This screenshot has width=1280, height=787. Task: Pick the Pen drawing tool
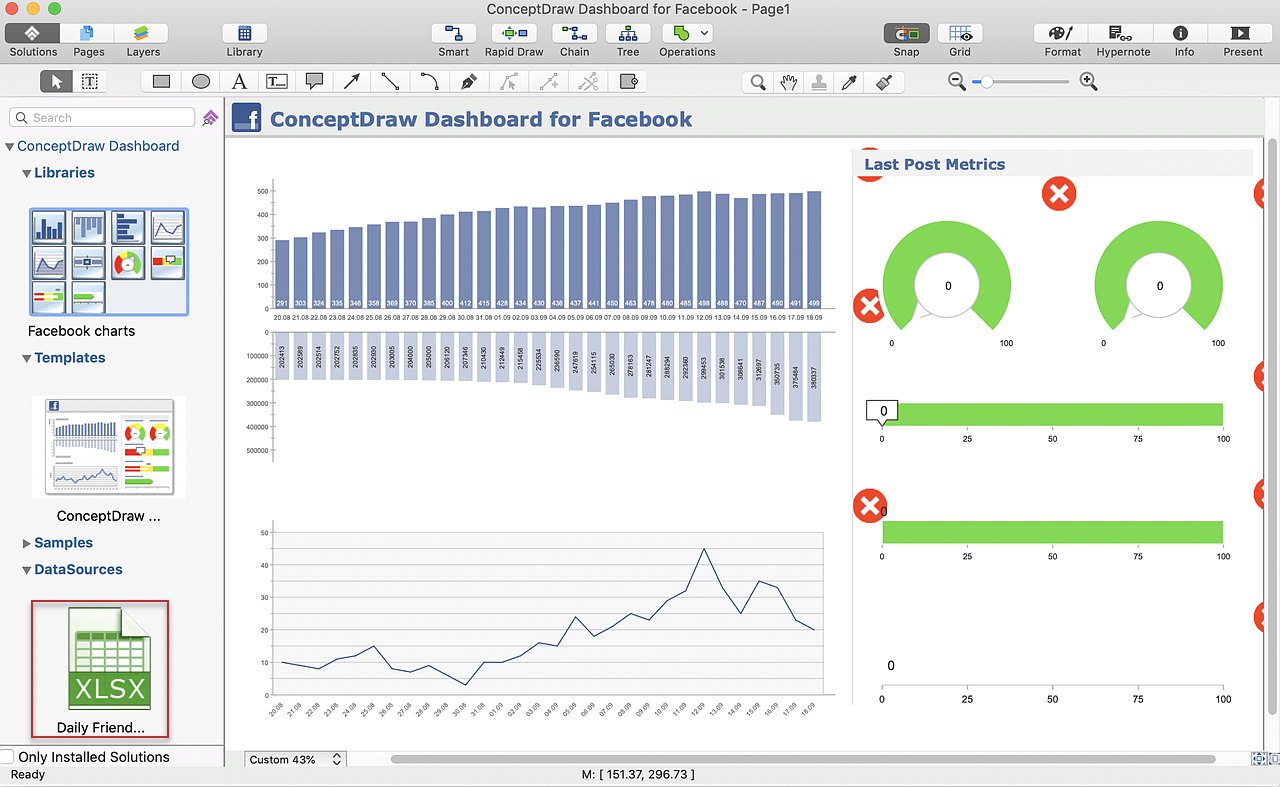tap(468, 82)
